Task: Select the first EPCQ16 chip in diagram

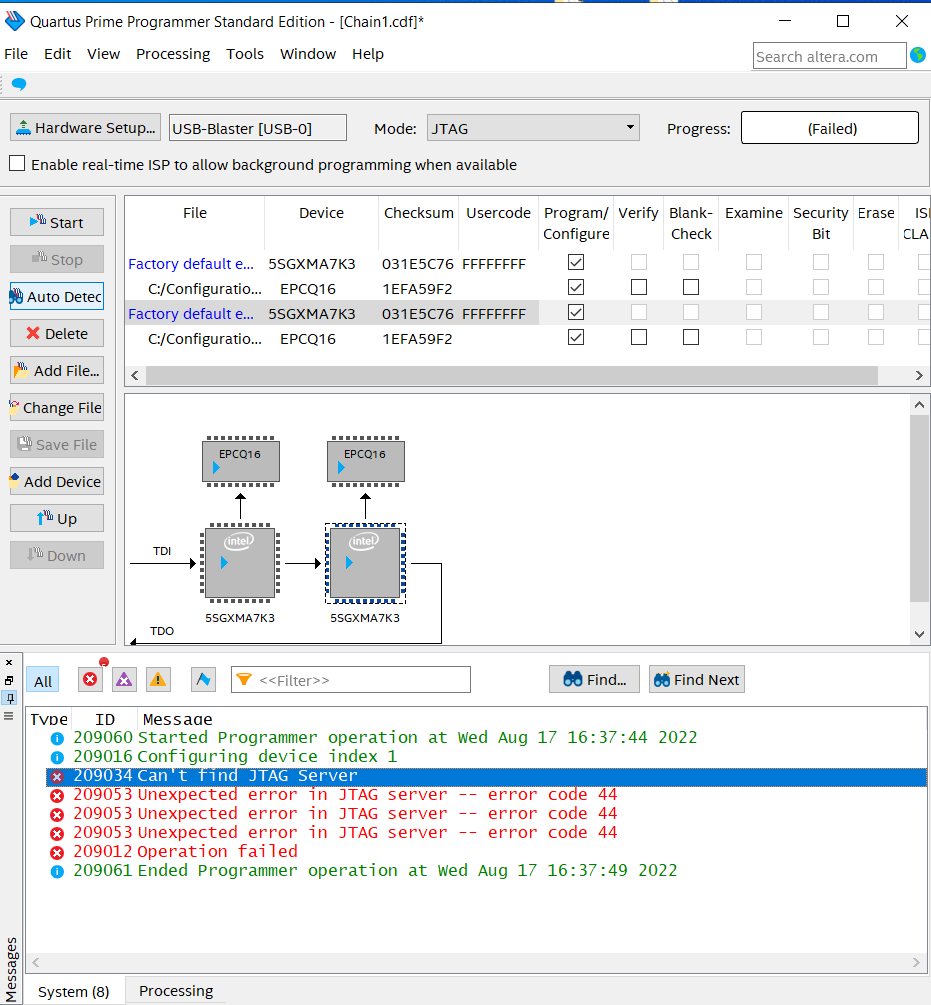Action: [240, 462]
